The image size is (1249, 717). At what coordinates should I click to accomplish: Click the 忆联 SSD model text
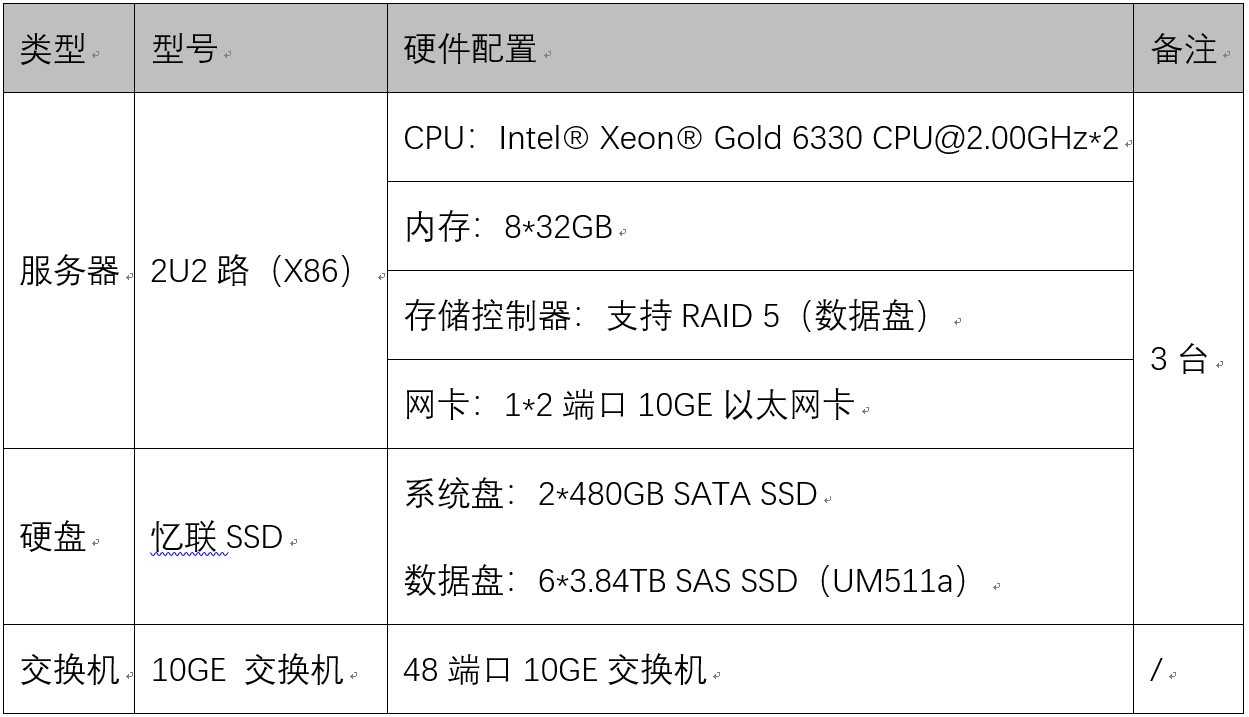click(217, 537)
